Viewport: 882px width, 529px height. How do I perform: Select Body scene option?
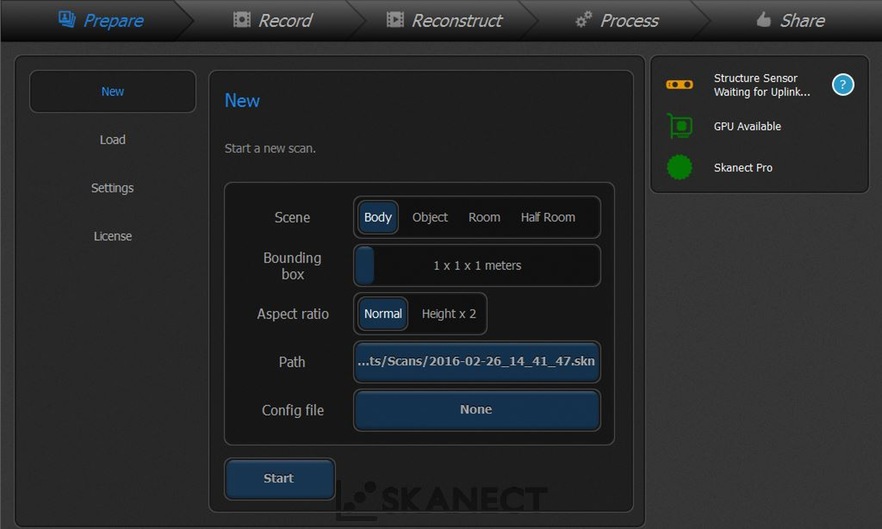pos(378,217)
